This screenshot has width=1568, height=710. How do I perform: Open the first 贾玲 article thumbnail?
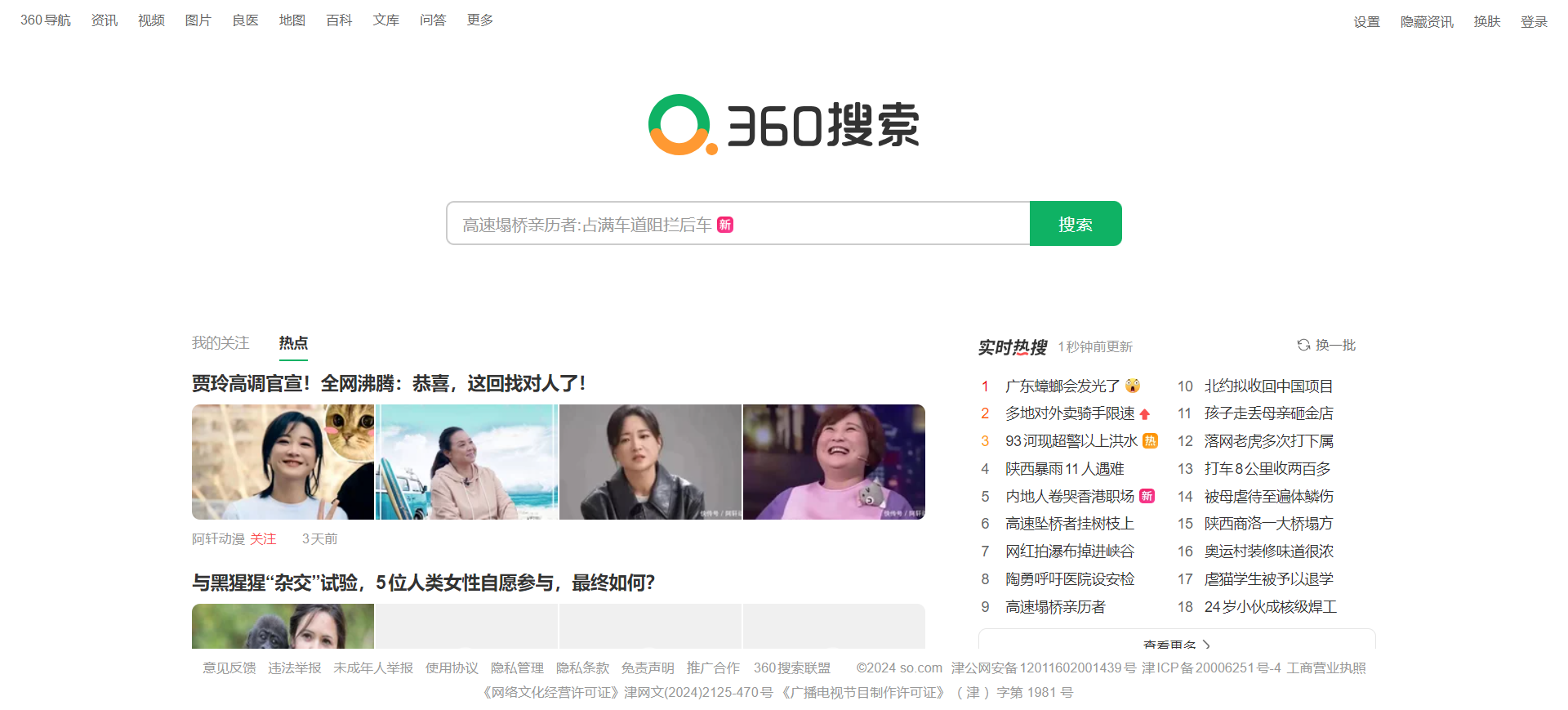coord(283,462)
